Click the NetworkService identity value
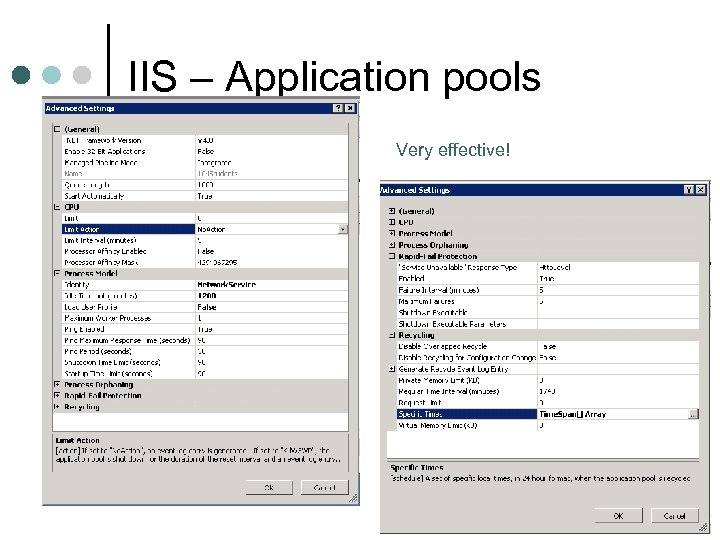The width and height of the screenshot is (720, 540). [x=226, y=285]
